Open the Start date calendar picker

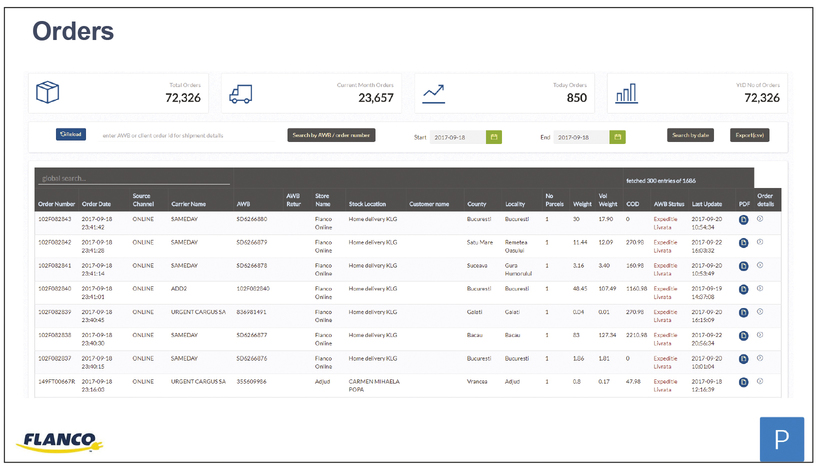(x=494, y=136)
